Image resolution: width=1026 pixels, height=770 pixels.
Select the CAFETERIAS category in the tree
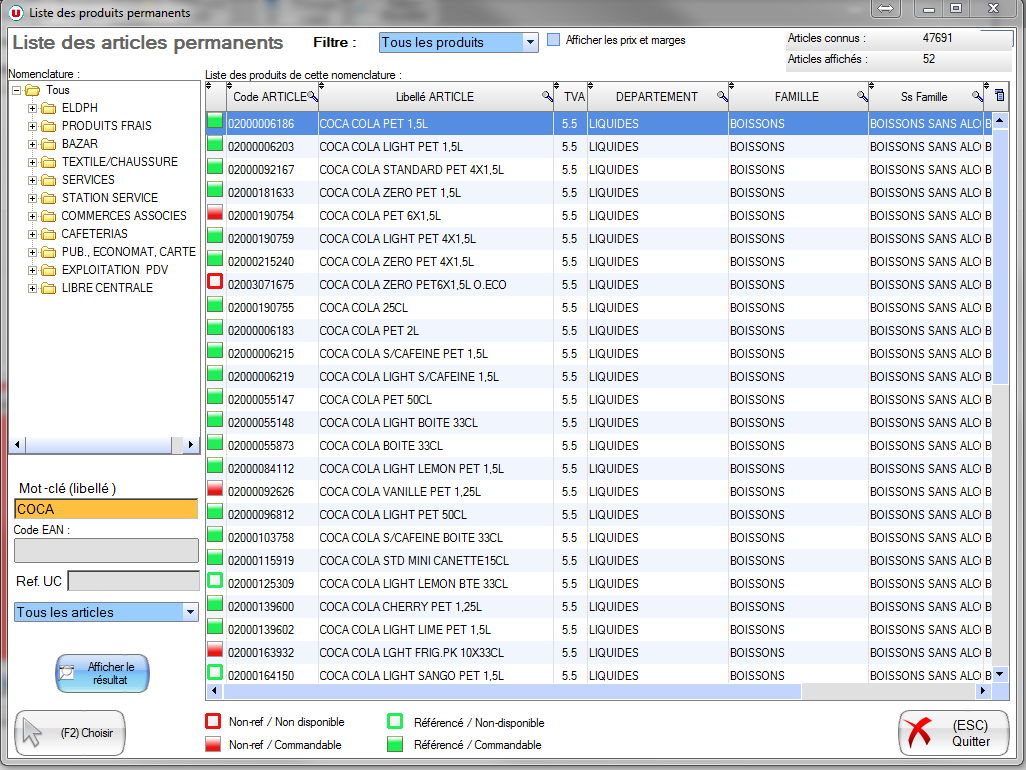coord(93,234)
